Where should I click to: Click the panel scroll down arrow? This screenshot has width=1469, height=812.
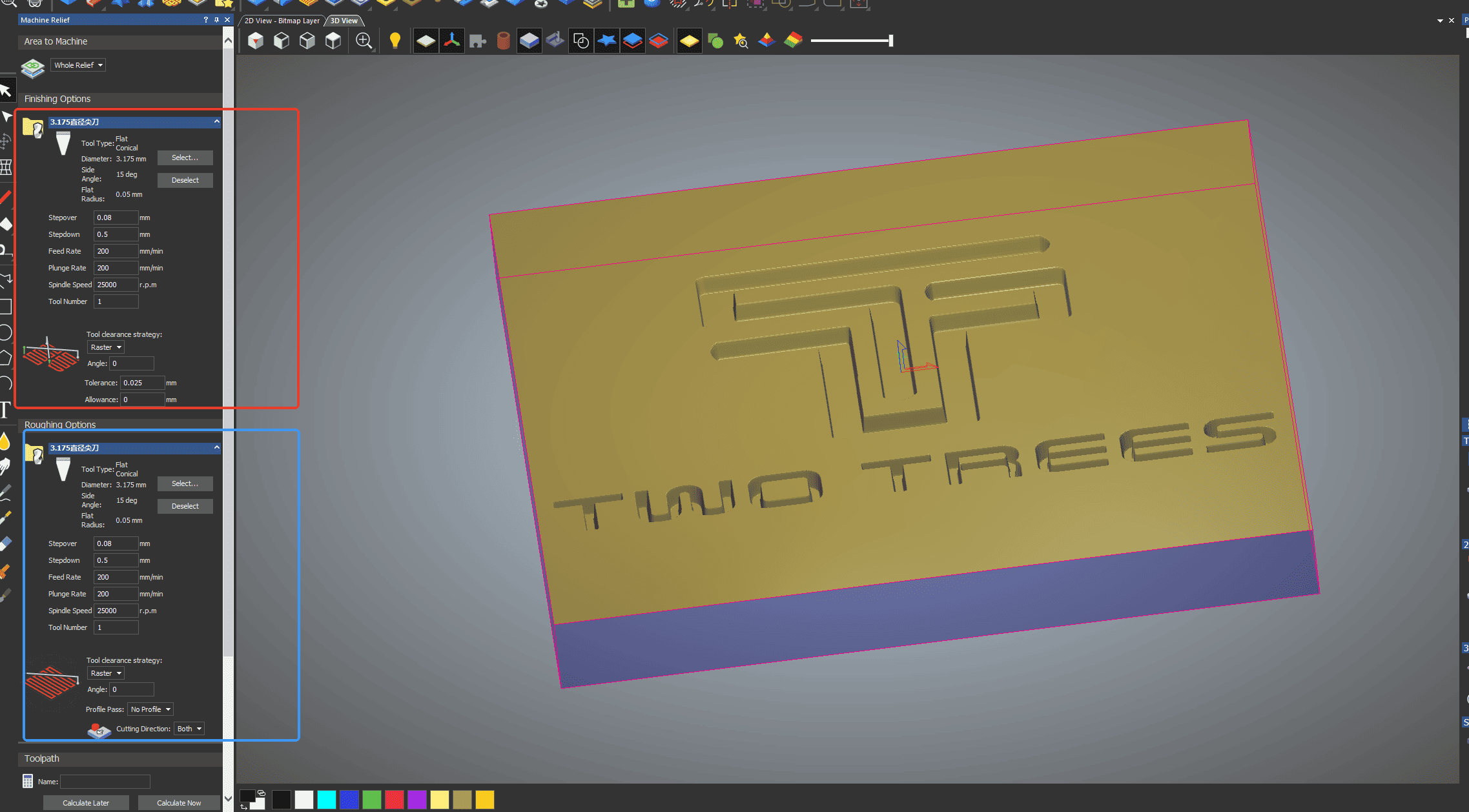(x=228, y=798)
